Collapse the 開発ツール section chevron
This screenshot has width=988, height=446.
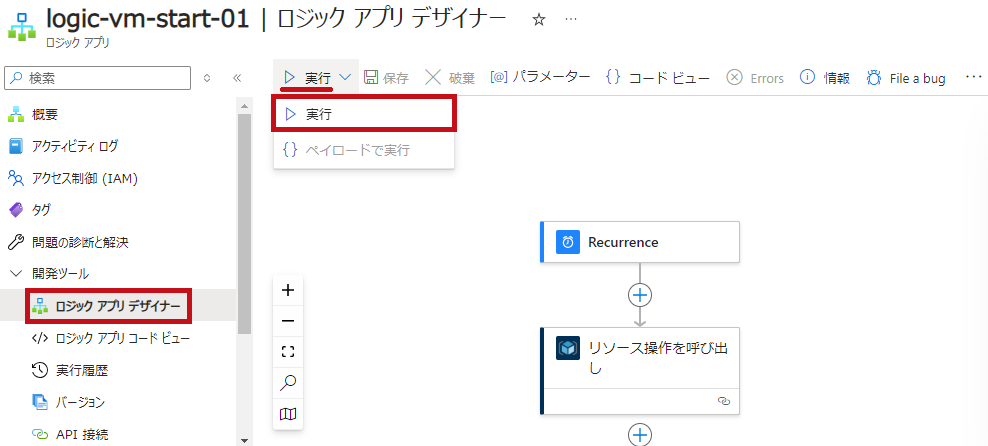[x=16, y=273]
